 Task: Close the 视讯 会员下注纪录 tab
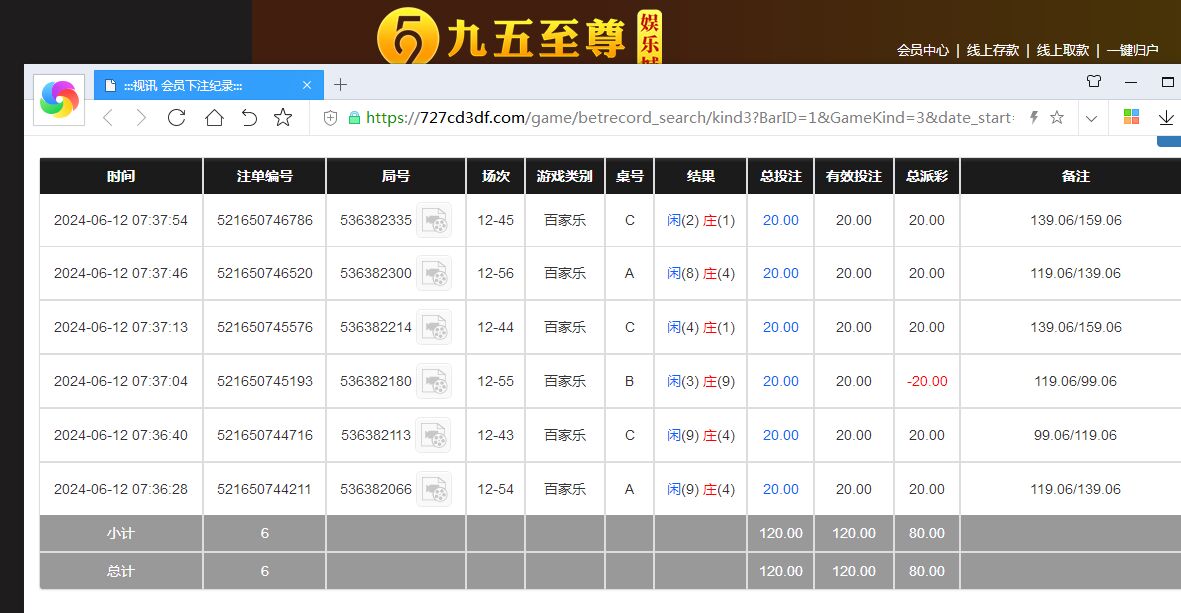307,86
